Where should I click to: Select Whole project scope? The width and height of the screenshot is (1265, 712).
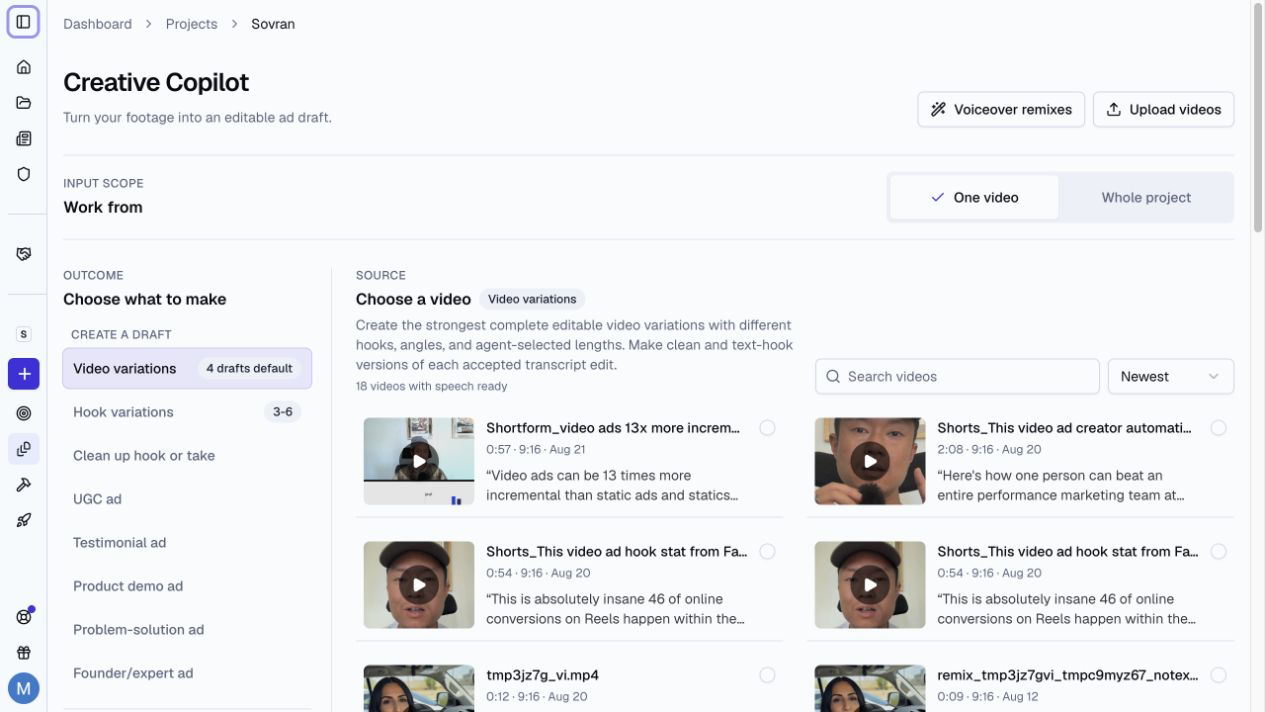pos(1146,198)
